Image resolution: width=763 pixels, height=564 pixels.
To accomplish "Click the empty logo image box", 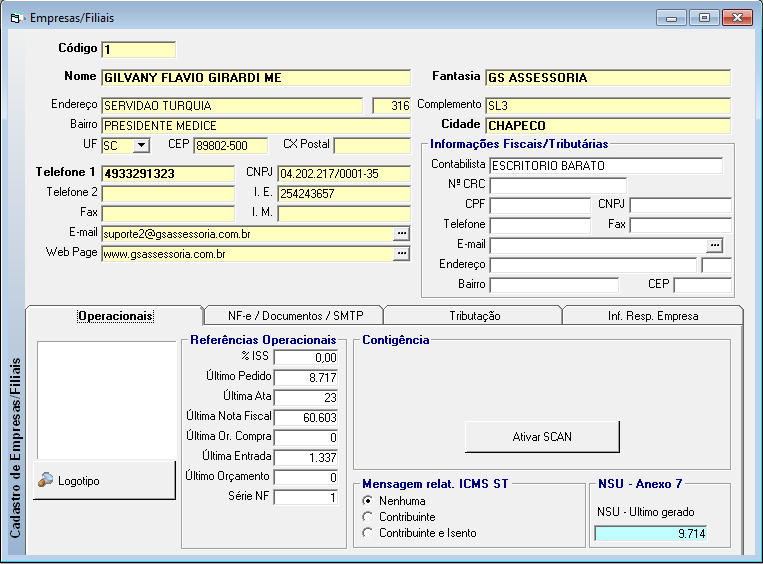I will (x=106, y=399).
